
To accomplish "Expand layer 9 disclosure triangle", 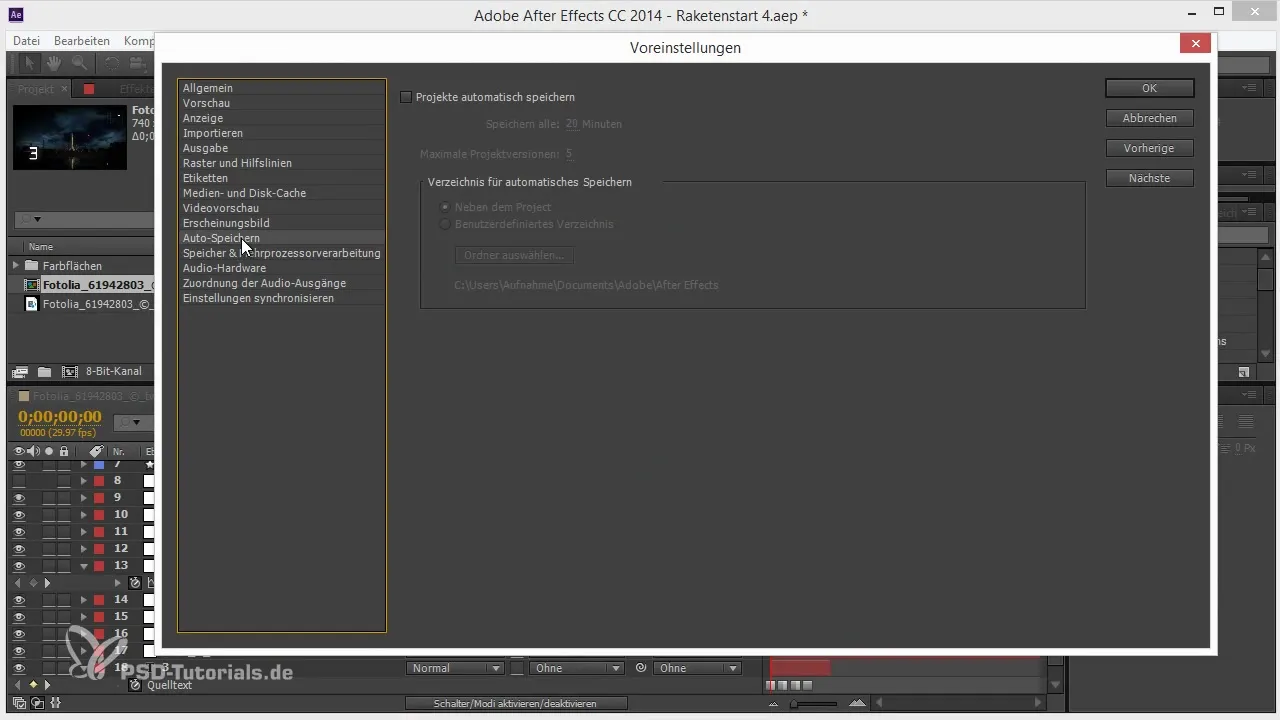I will (84, 497).
